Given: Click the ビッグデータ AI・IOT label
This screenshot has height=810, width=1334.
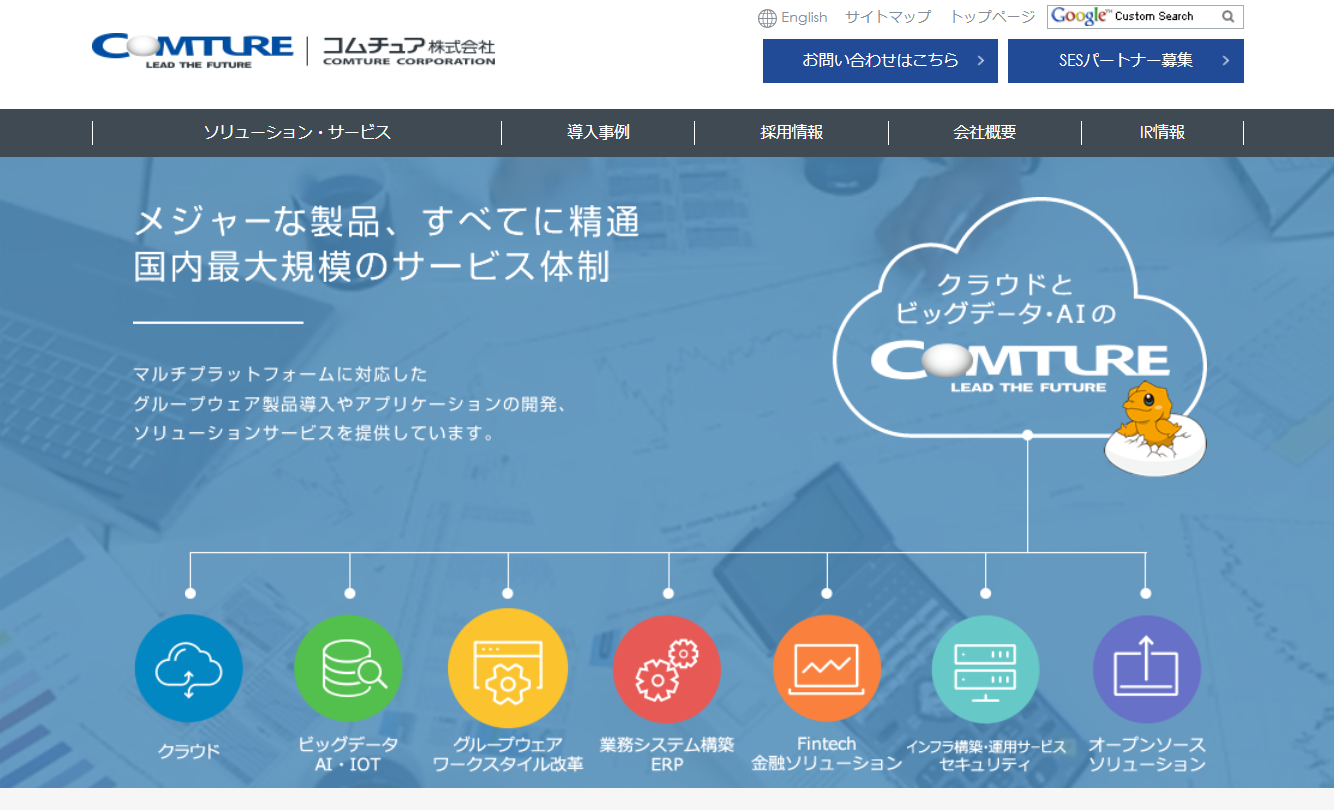Looking at the screenshot, I should 349,754.
